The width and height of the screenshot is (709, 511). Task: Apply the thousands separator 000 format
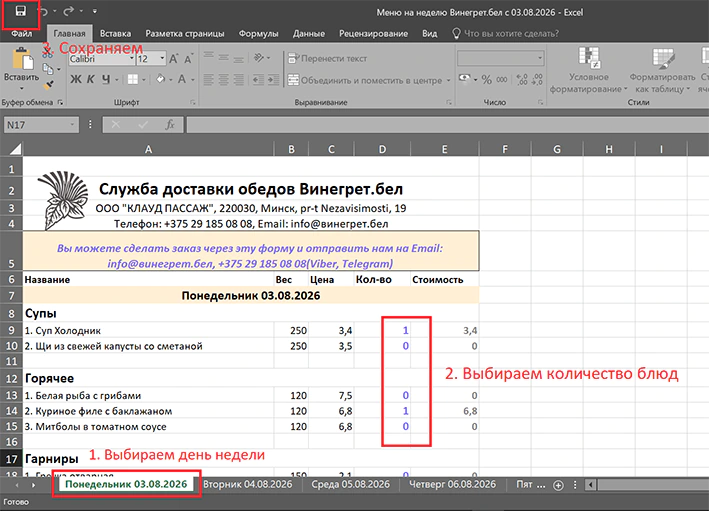point(501,80)
